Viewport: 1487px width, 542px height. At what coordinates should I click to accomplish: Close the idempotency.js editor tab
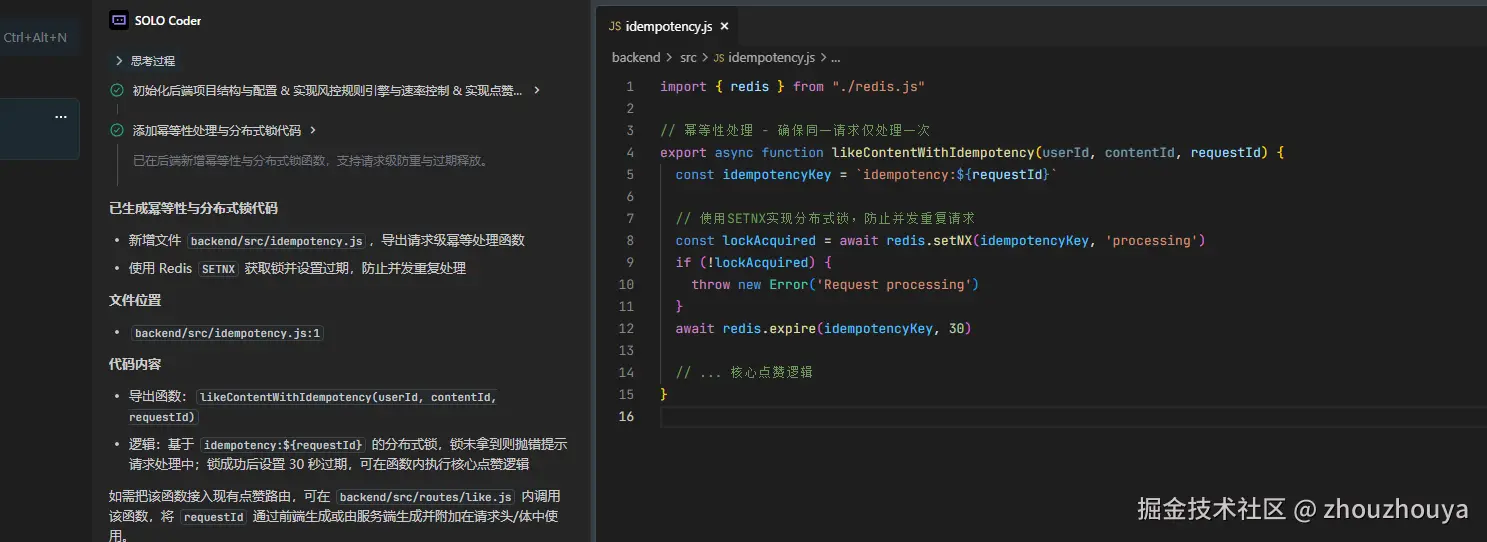coord(724,27)
